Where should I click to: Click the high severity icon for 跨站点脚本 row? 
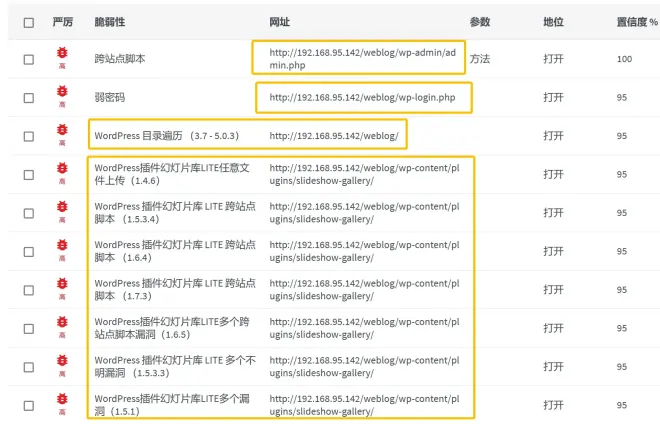[62, 55]
